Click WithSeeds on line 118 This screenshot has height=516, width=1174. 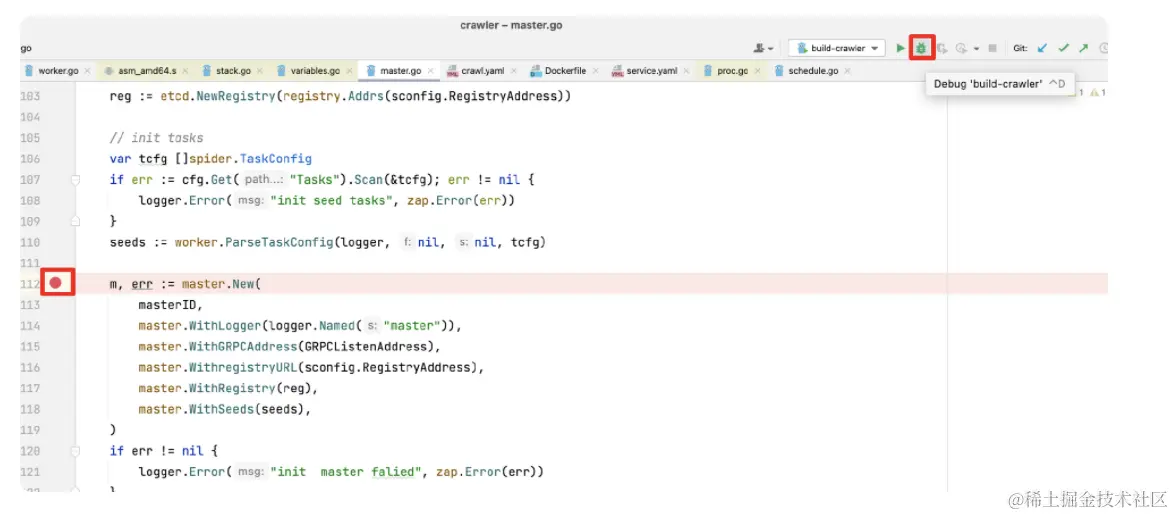coord(222,410)
